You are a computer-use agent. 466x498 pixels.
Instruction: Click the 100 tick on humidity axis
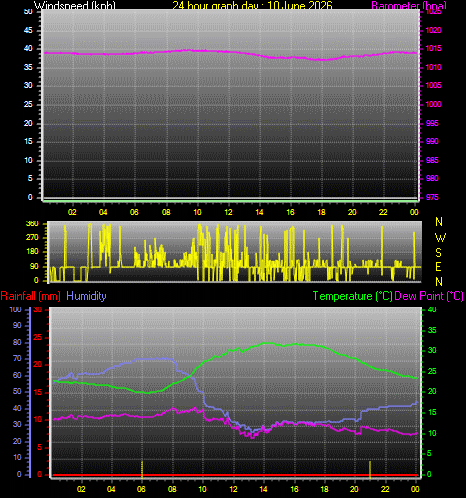15,309
